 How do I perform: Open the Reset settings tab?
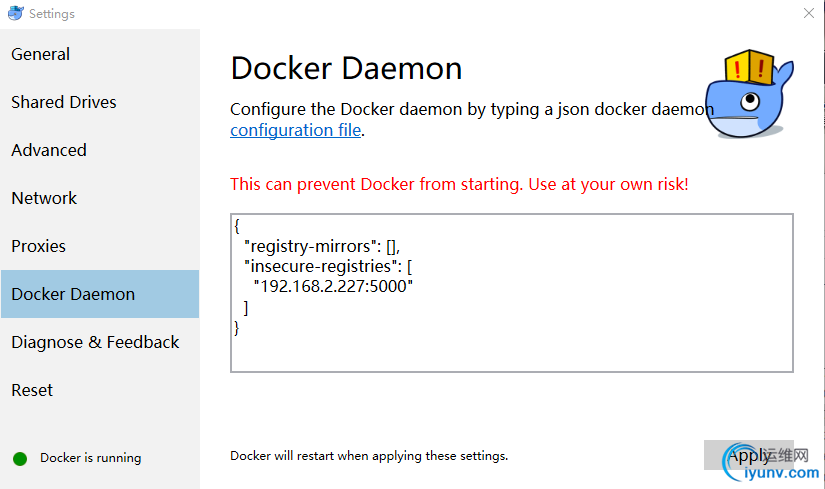coord(99,390)
